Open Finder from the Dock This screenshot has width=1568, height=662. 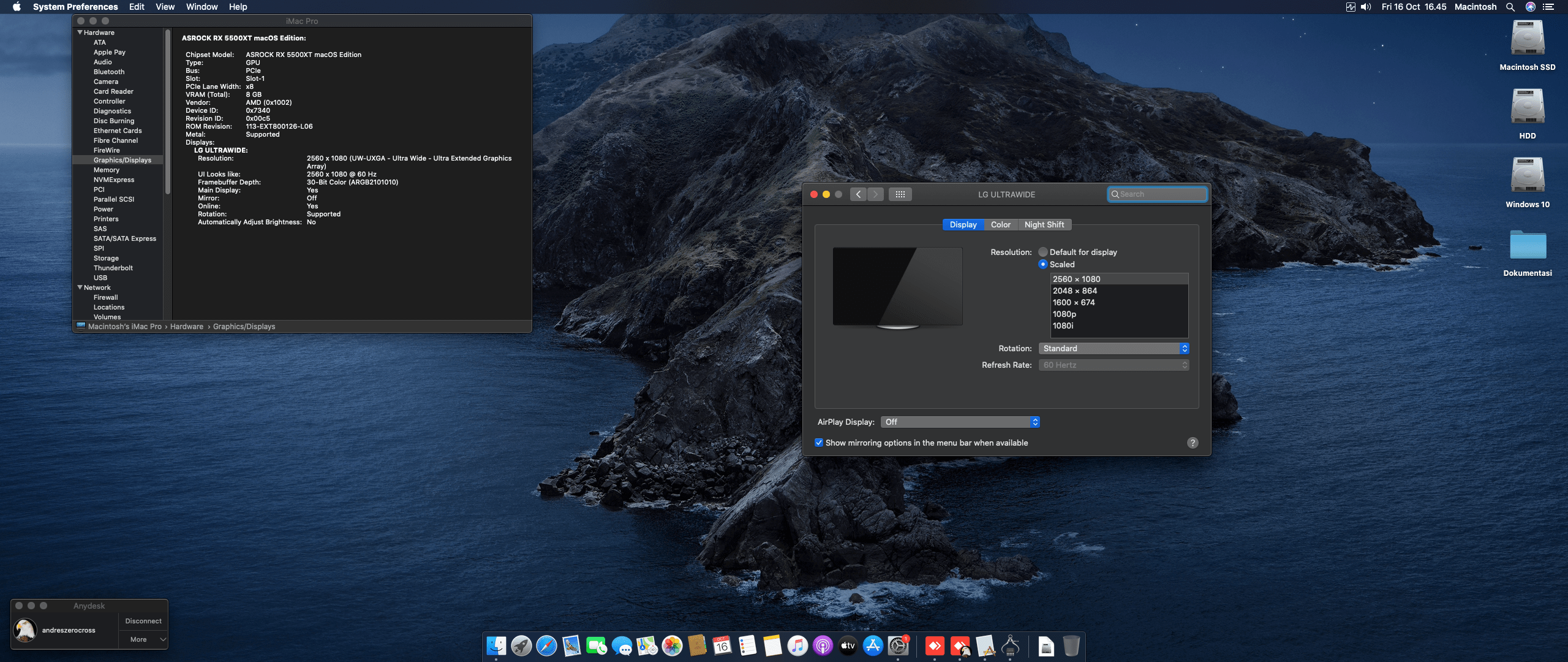[496, 645]
